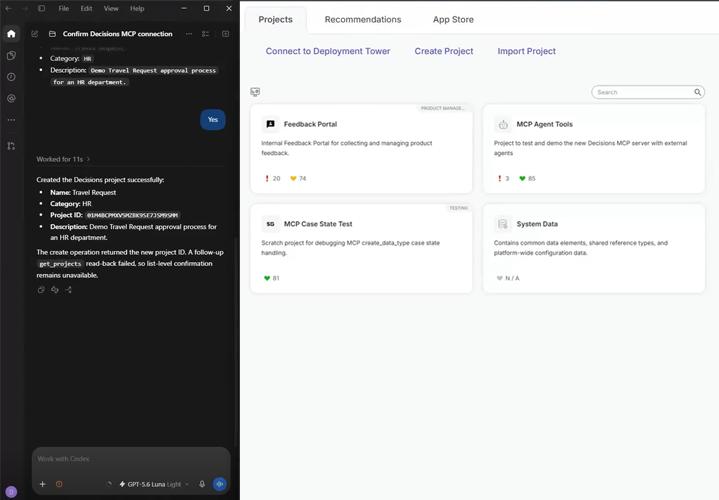
Task: Click the orange warning icon in composer
Action: (59, 484)
